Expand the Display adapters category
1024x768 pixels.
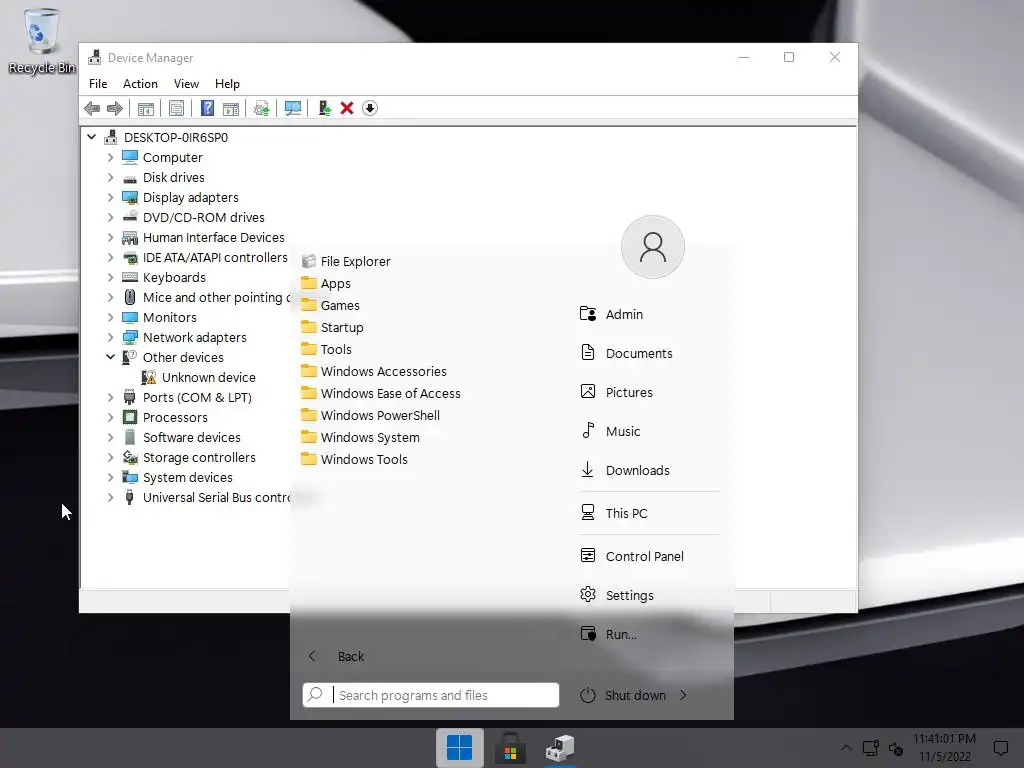(x=110, y=197)
